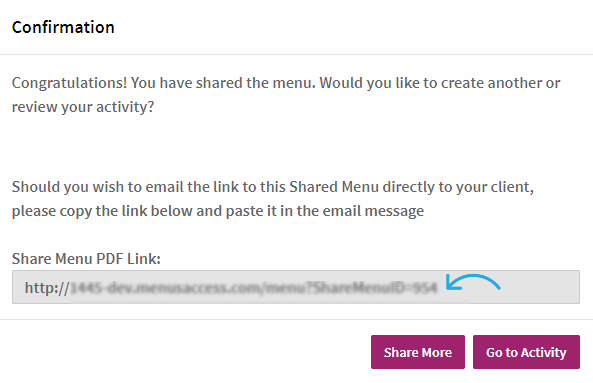The image size is (593, 383).
Task: Click the Share More button
Action: pyautogui.click(x=418, y=352)
